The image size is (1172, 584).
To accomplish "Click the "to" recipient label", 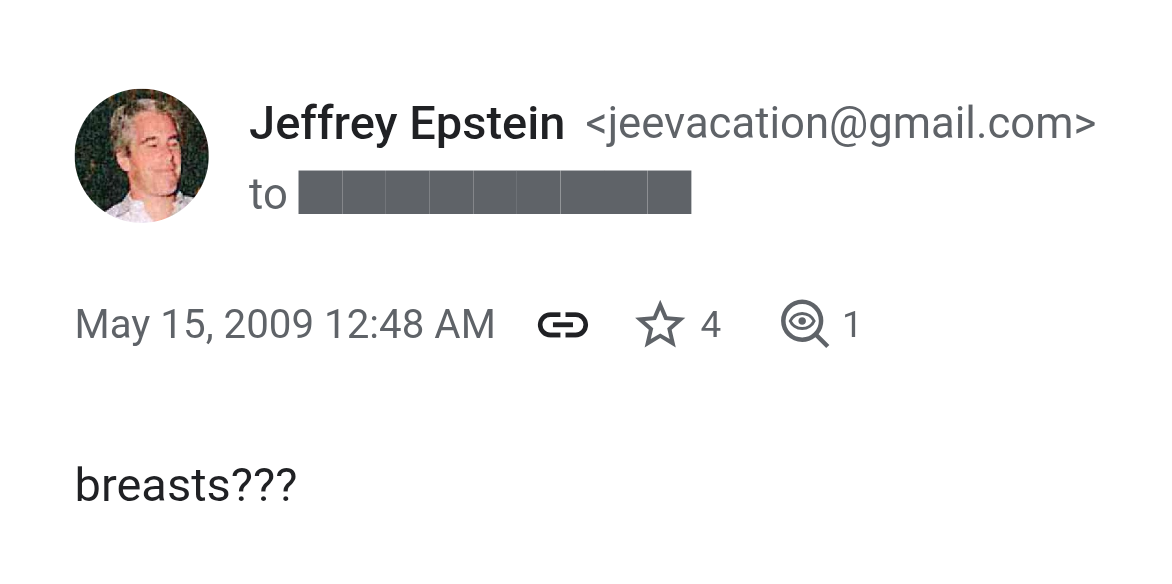I will tap(267, 194).
